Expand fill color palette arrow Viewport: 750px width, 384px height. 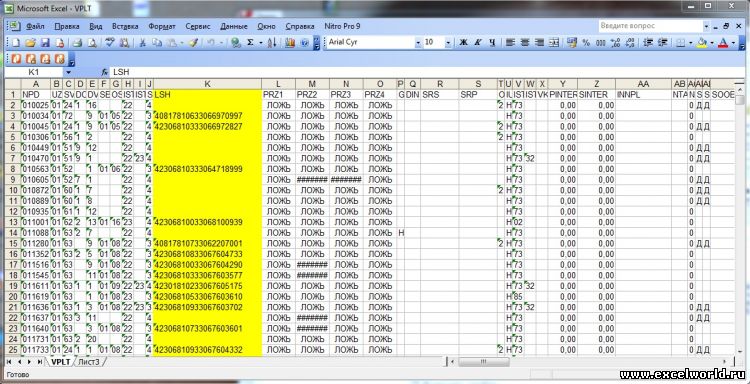tap(712, 43)
